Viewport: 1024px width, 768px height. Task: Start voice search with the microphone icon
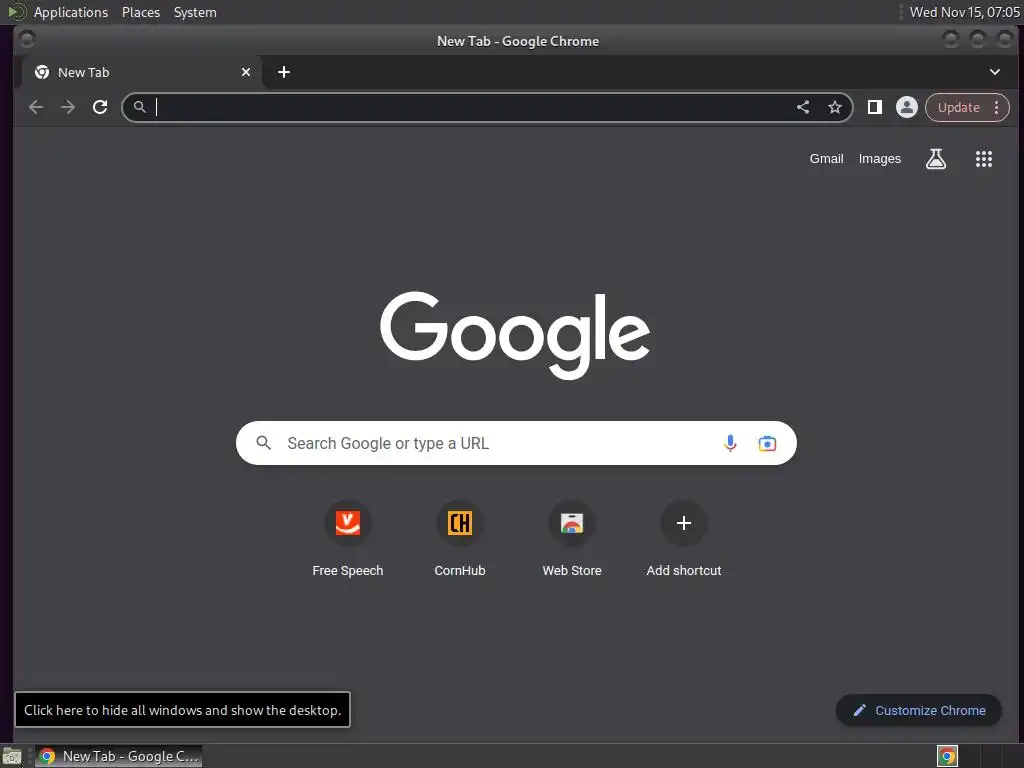[x=730, y=443]
